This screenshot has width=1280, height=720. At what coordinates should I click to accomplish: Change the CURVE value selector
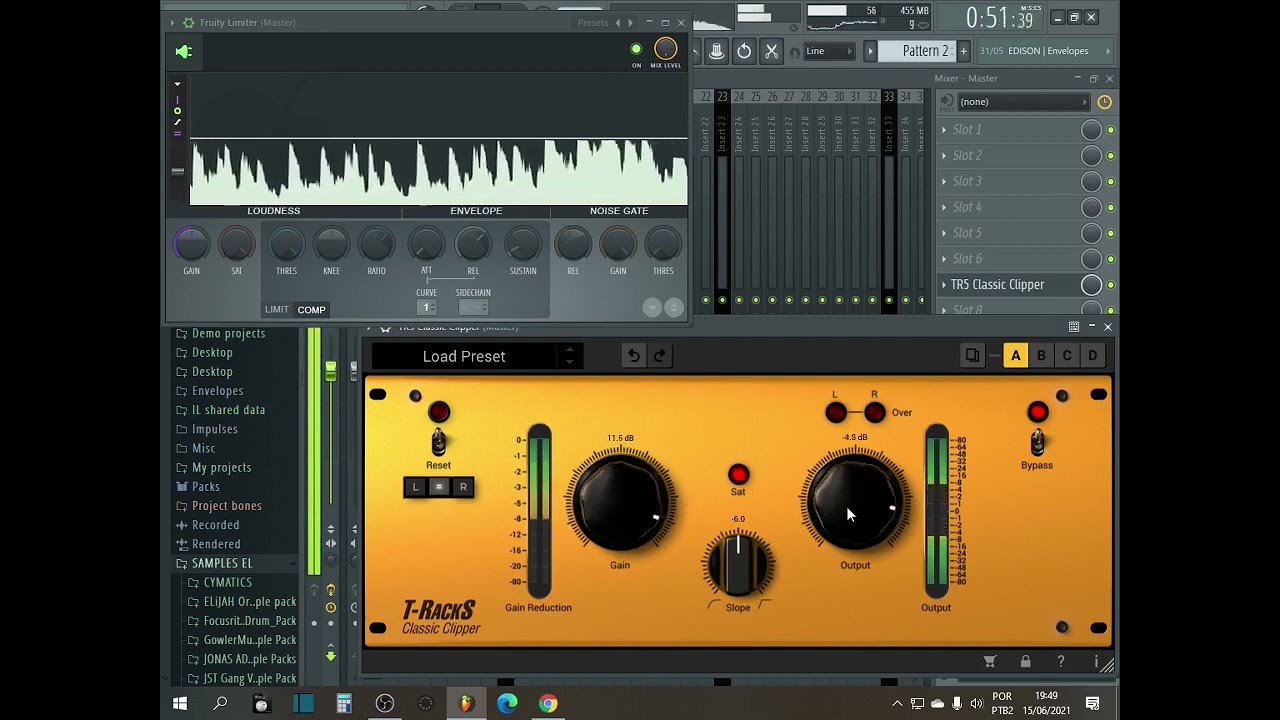[427, 308]
